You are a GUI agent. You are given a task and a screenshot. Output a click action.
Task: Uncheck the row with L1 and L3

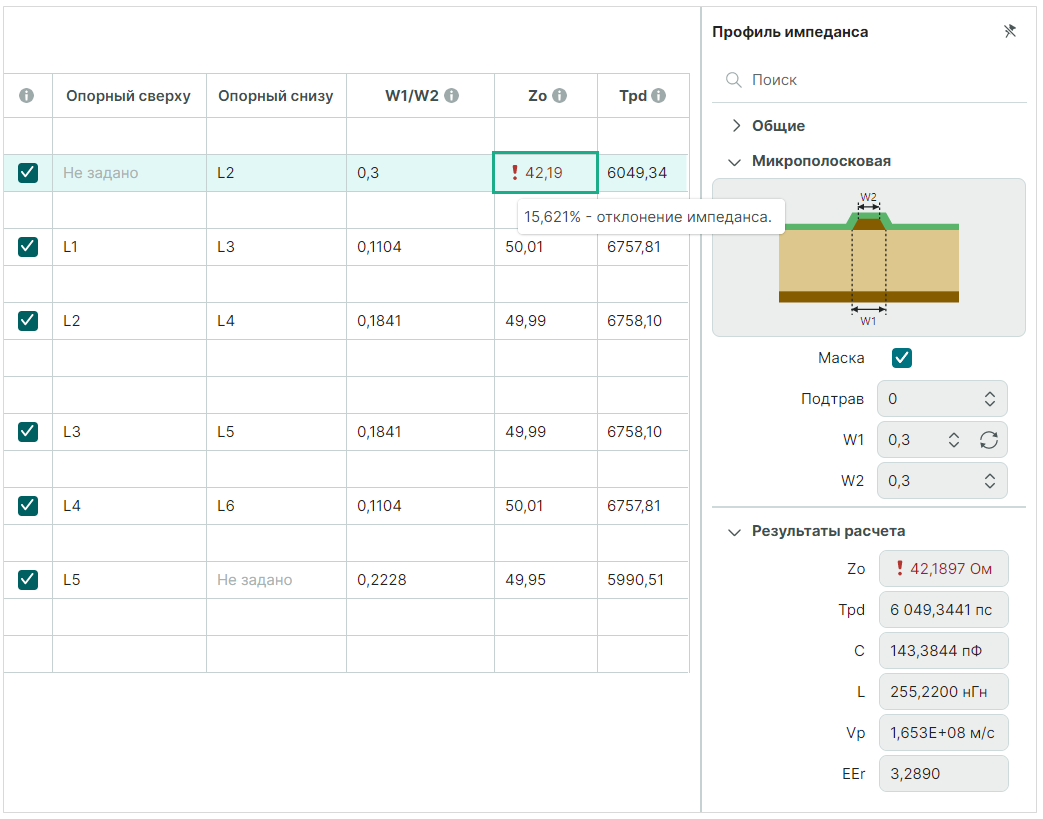(x=28, y=246)
